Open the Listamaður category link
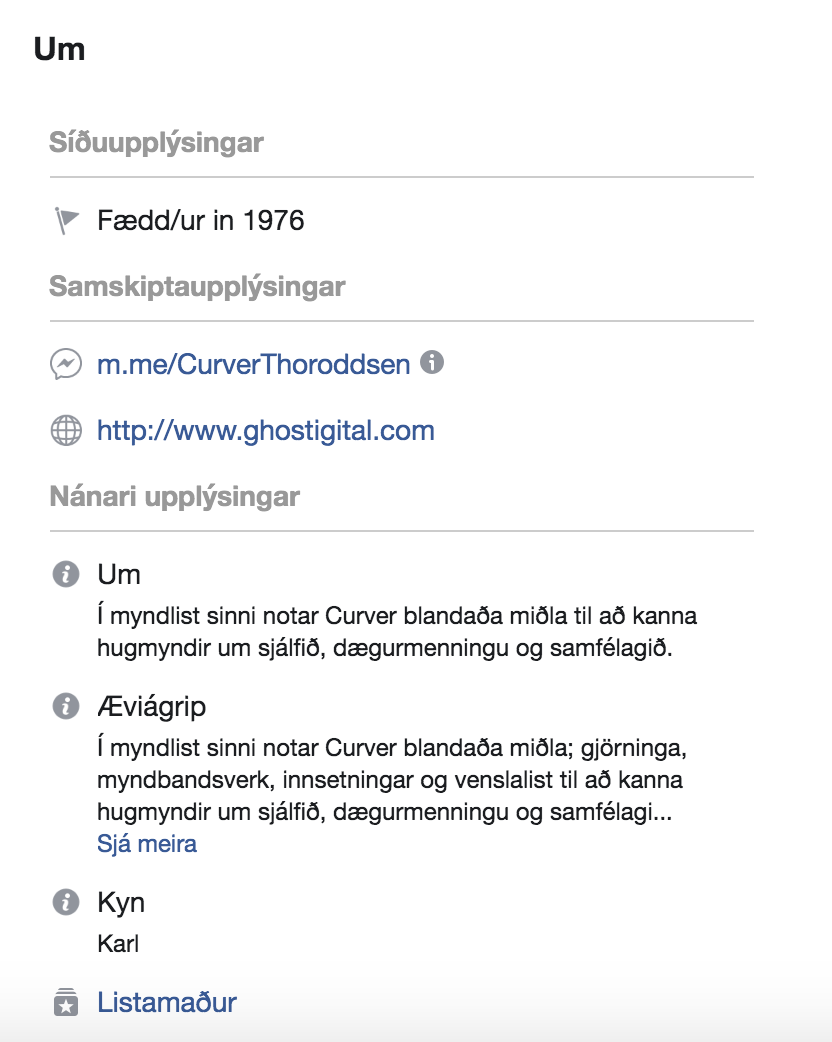 167,1002
